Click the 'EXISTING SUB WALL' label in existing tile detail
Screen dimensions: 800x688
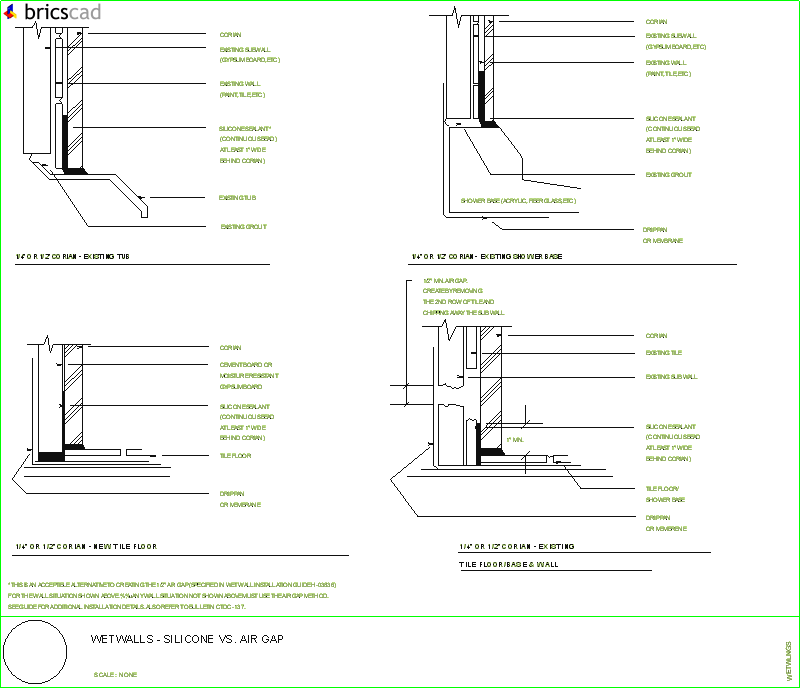point(671,377)
